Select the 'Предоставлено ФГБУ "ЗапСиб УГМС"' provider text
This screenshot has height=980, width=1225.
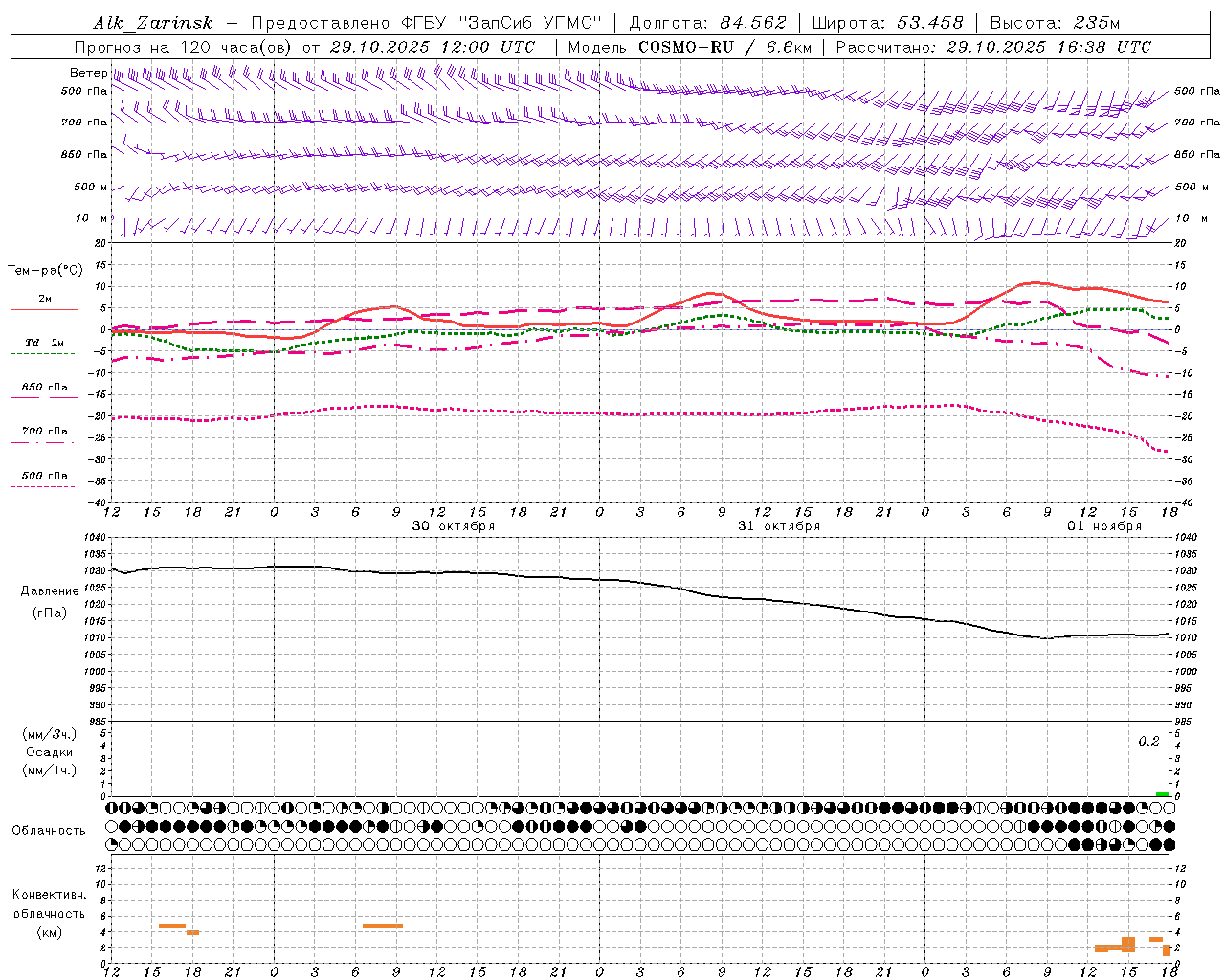[x=427, y=23]
